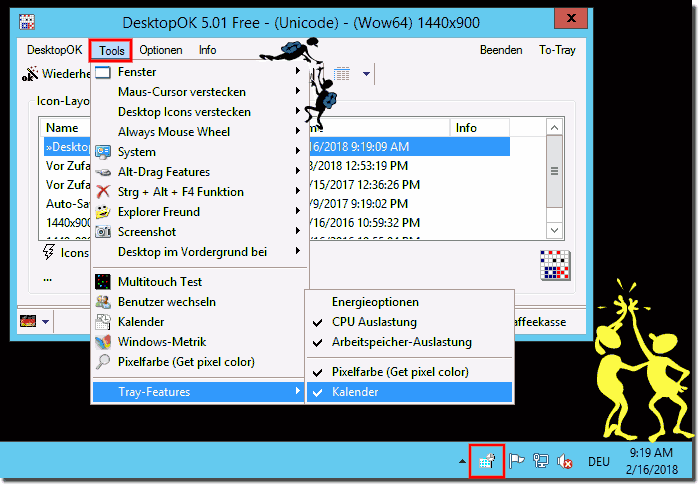The image size is (699, 485).
Task: Open the Info menu
Action: 207,50
